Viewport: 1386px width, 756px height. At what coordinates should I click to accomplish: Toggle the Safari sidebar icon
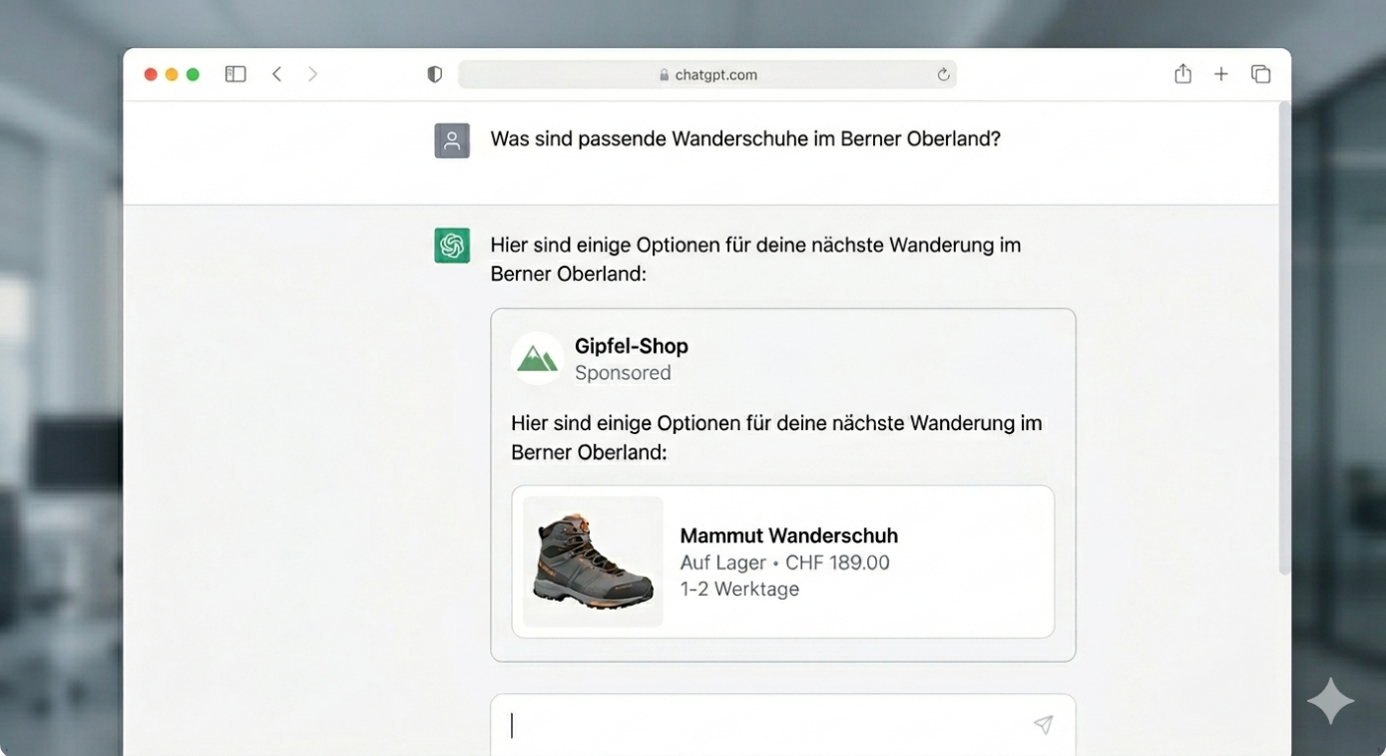point(236,74)
